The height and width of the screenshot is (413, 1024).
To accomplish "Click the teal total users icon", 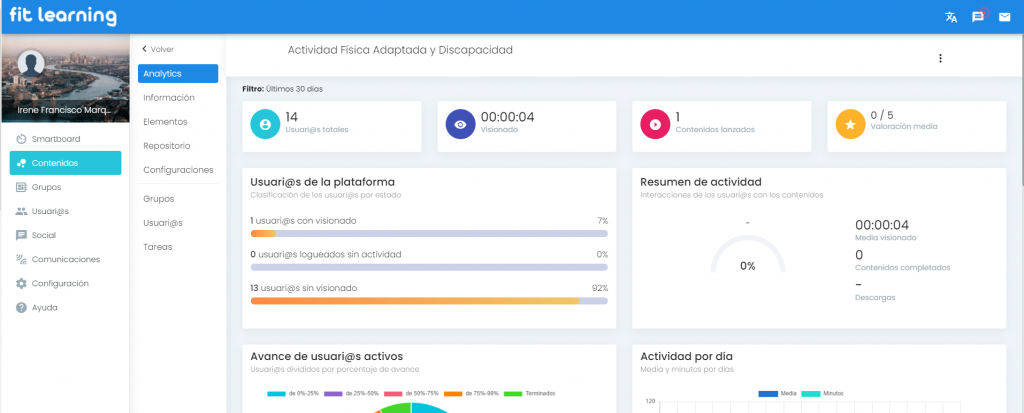I will (x=265, y=125).
